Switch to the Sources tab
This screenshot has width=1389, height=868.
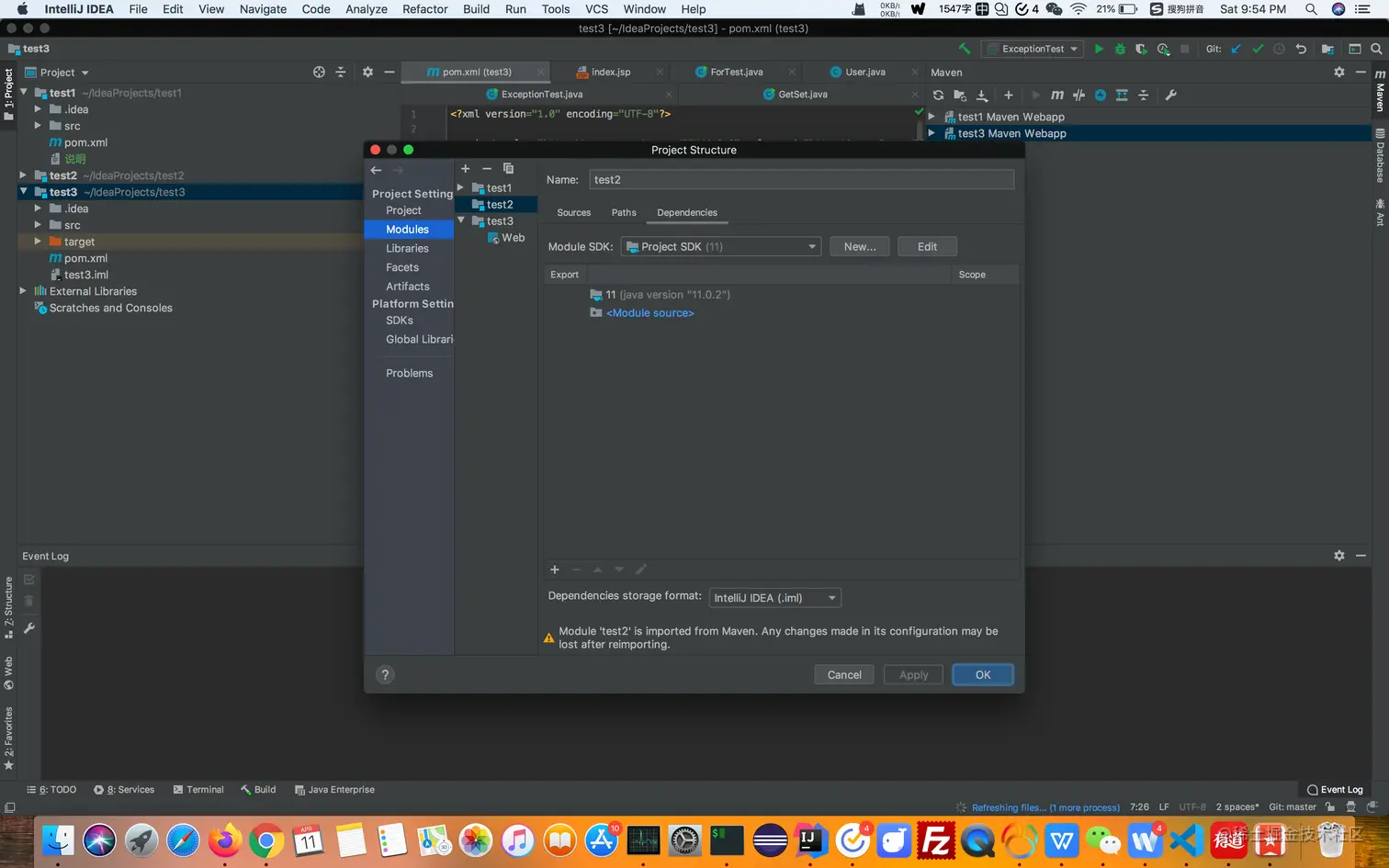click(x=573, y=213)
